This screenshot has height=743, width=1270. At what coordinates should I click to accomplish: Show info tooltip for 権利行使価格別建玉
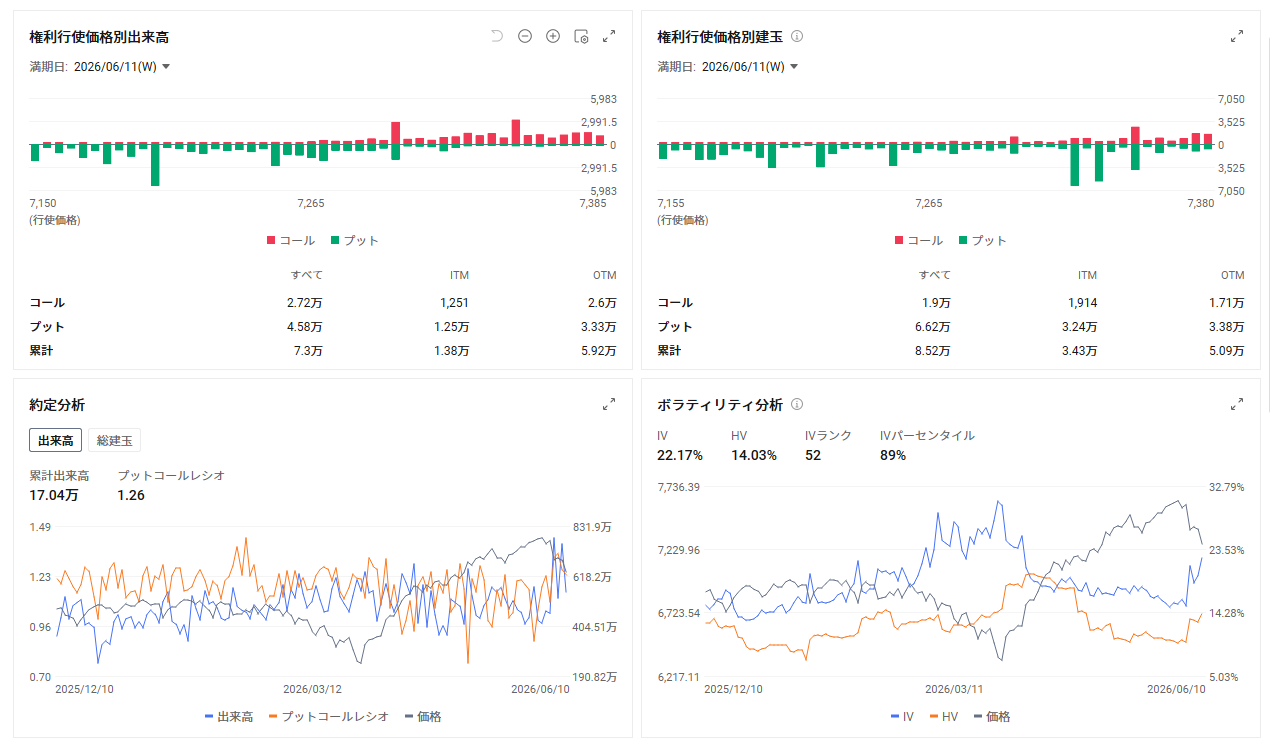click(x=797, y=36)
